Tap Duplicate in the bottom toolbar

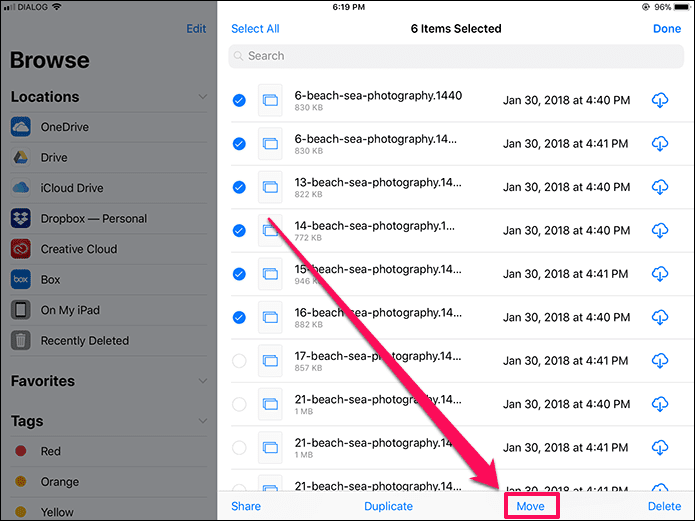click(x=388, y=506)
